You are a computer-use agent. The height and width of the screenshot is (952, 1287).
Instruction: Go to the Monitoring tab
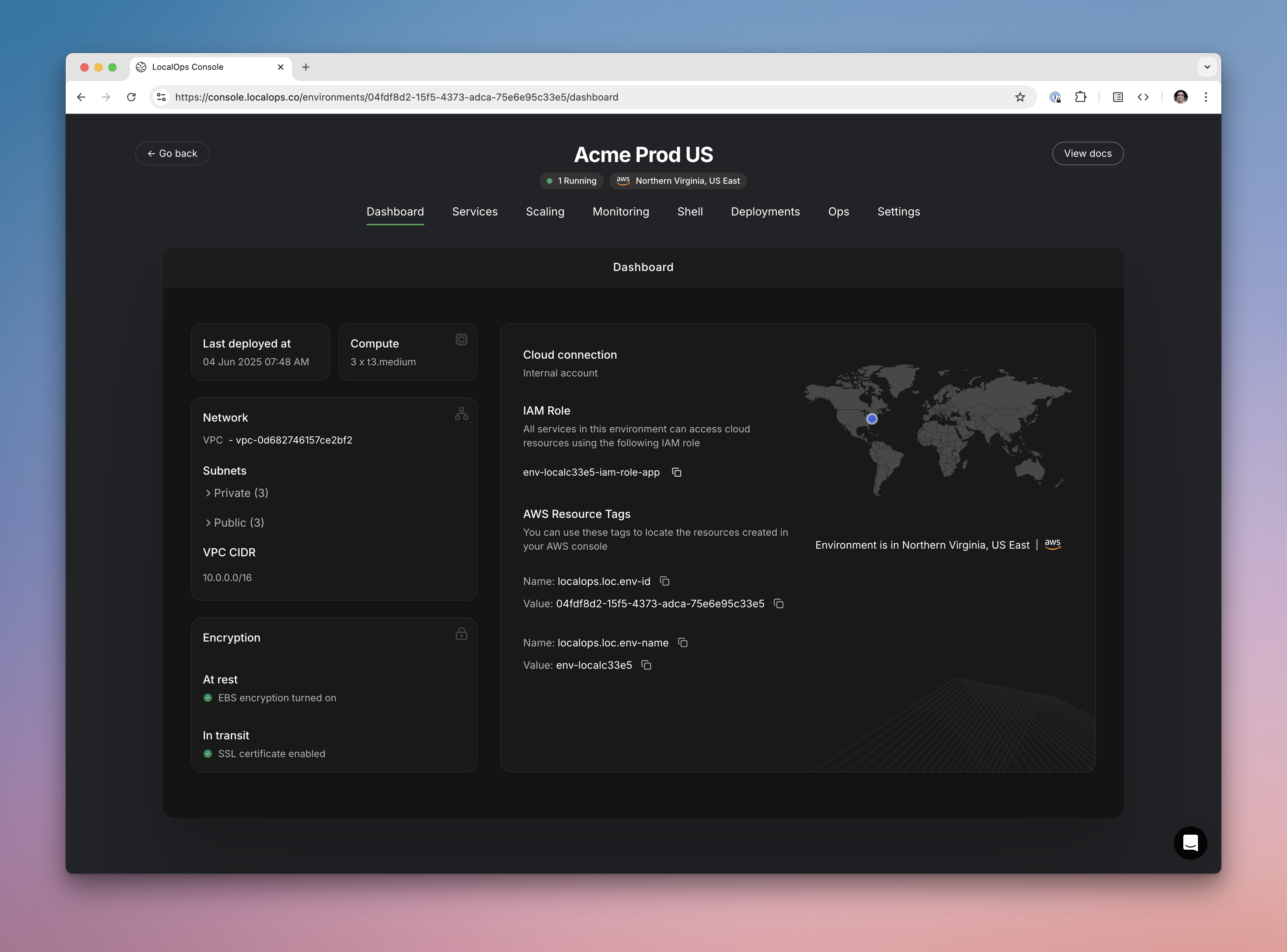tap(621, 212)
